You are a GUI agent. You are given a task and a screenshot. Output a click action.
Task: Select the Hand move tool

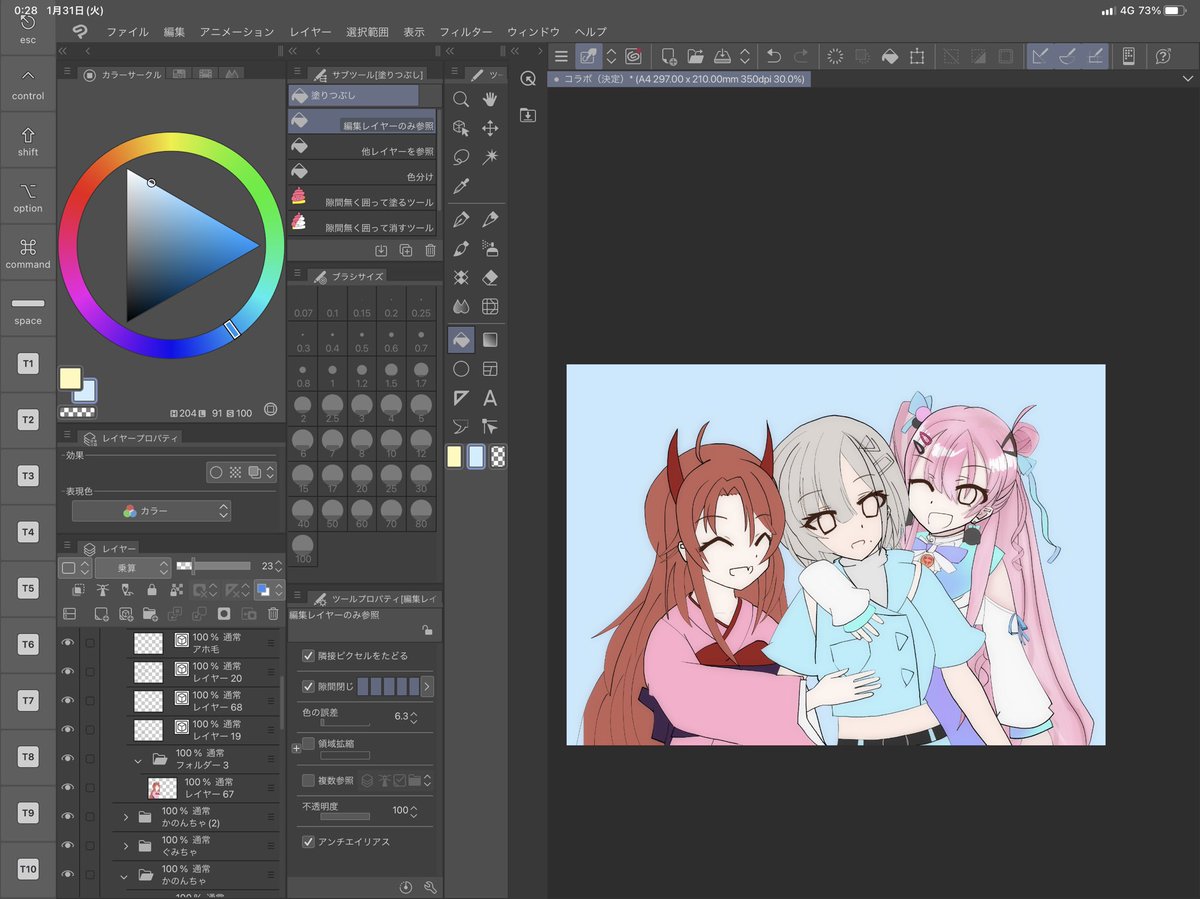pos(490,99)
